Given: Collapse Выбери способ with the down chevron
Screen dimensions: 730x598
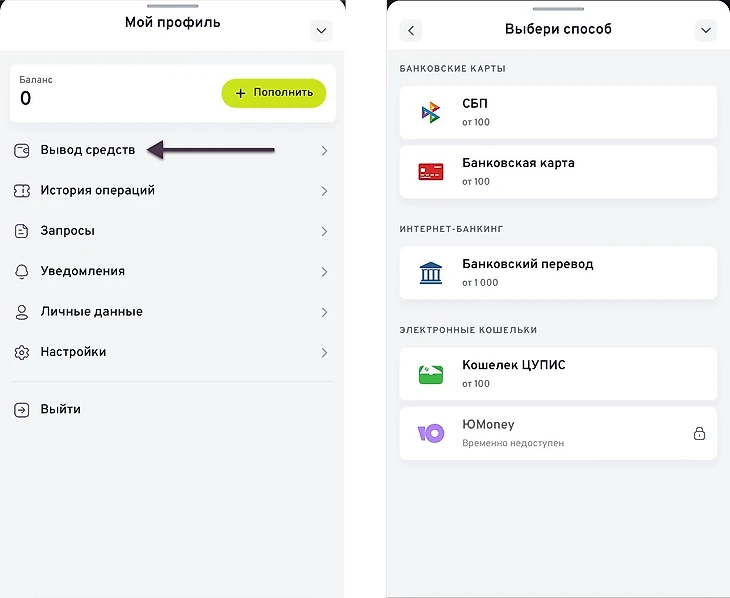Looking at the screenshot, I should point(706,31).
